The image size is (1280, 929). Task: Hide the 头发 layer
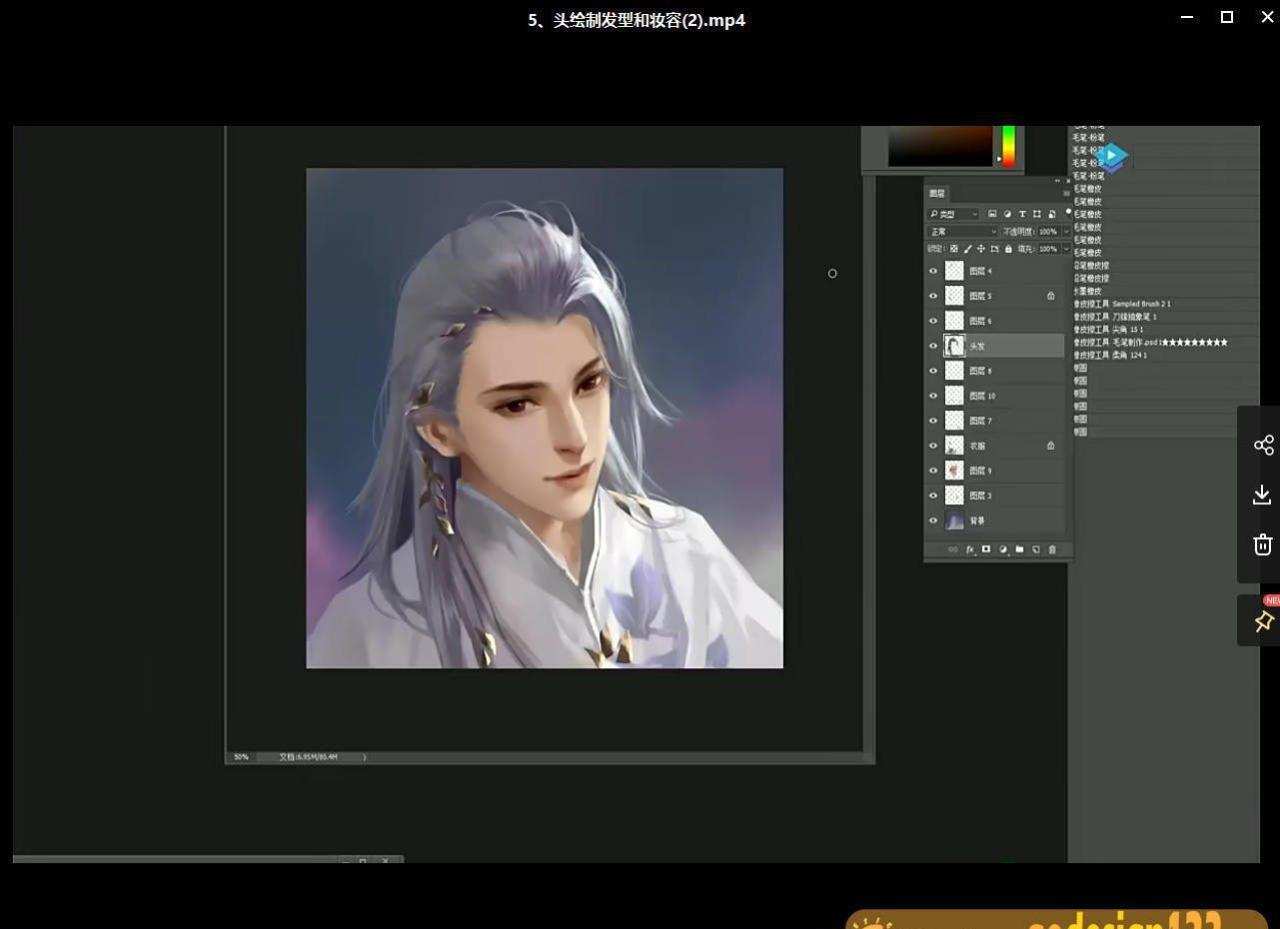click(x=933, y=346)
